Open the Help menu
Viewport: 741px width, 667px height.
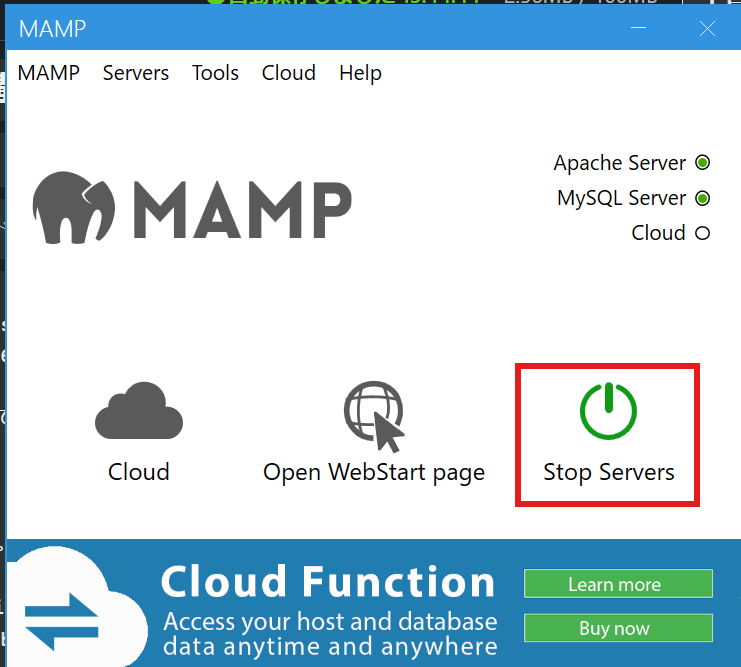coord(360,74)
